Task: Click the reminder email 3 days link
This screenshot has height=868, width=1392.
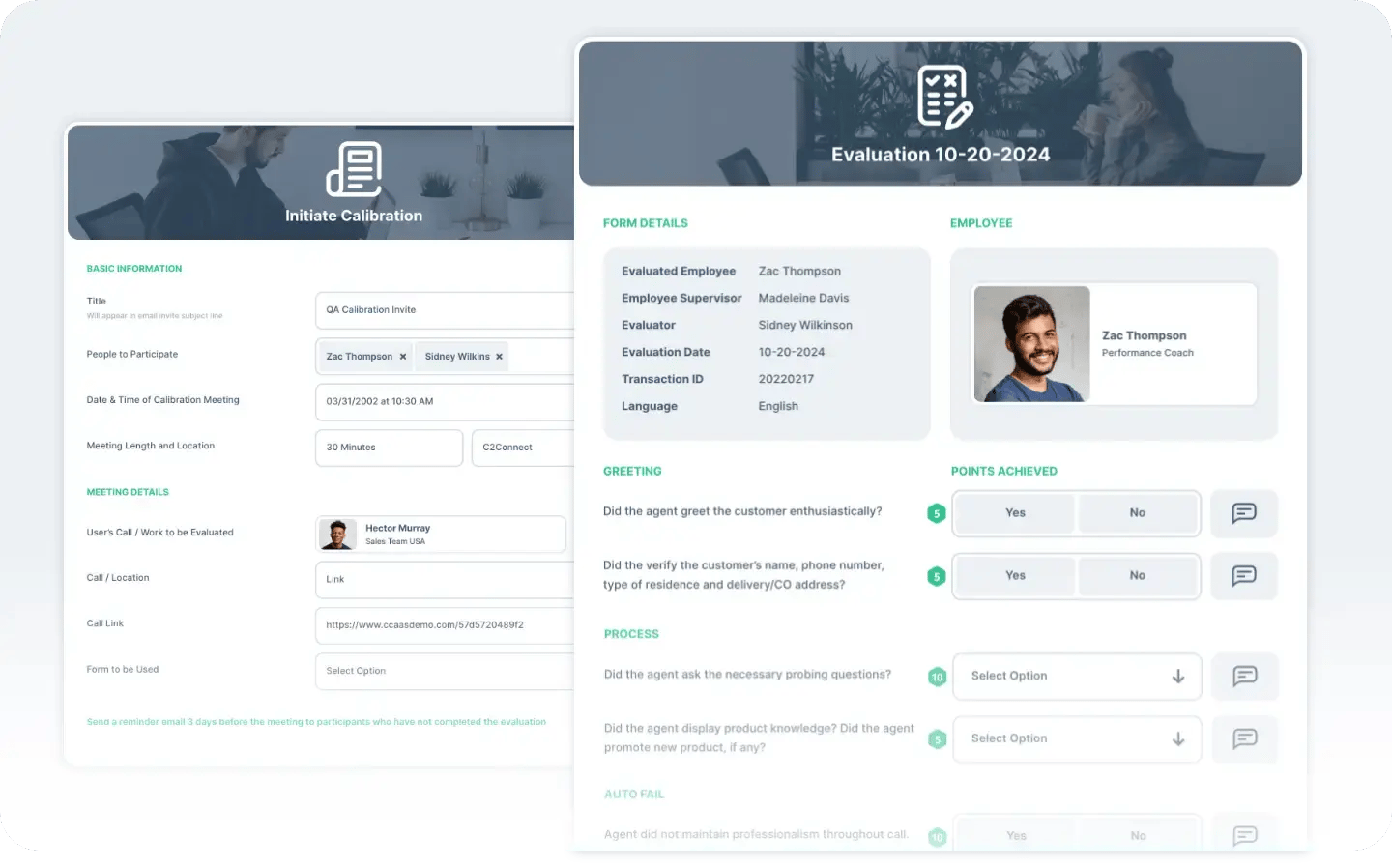Action: [x=316, y=722]
